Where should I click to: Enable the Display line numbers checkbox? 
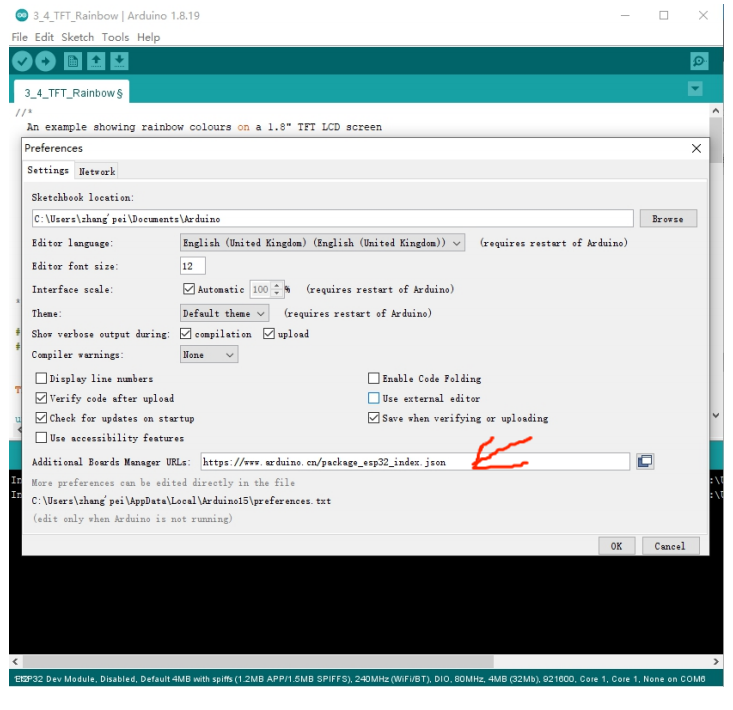pyautogui.click(x=41, y=379)
